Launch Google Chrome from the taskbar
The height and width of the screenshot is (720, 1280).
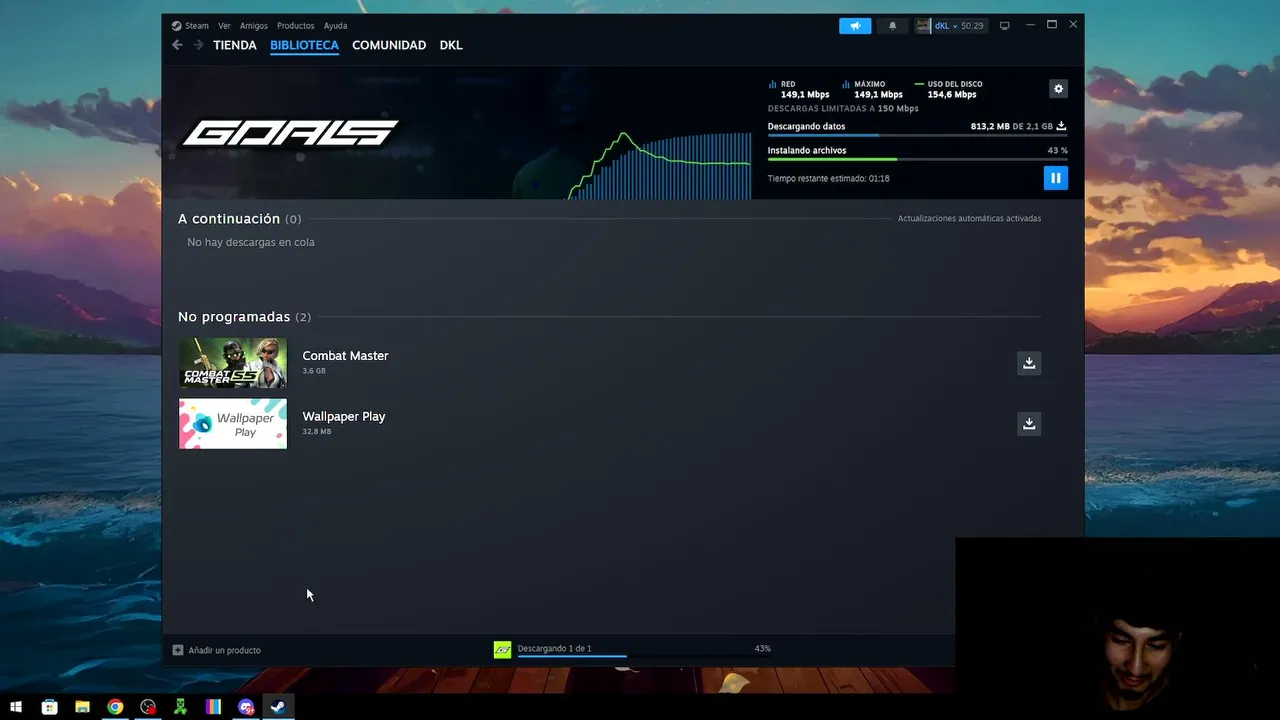tap(115, 707)
